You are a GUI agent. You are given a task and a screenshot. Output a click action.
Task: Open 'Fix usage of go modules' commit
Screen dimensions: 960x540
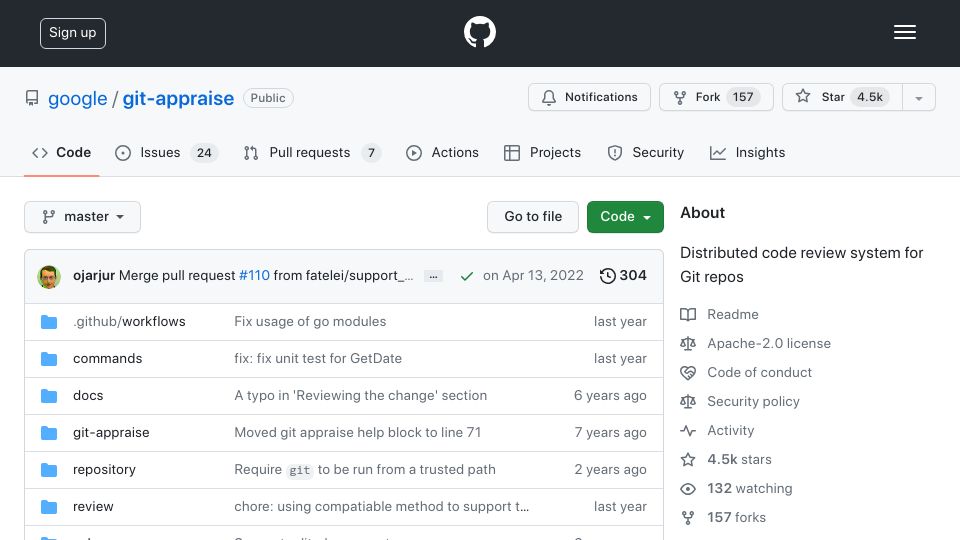tap(310, 321)
